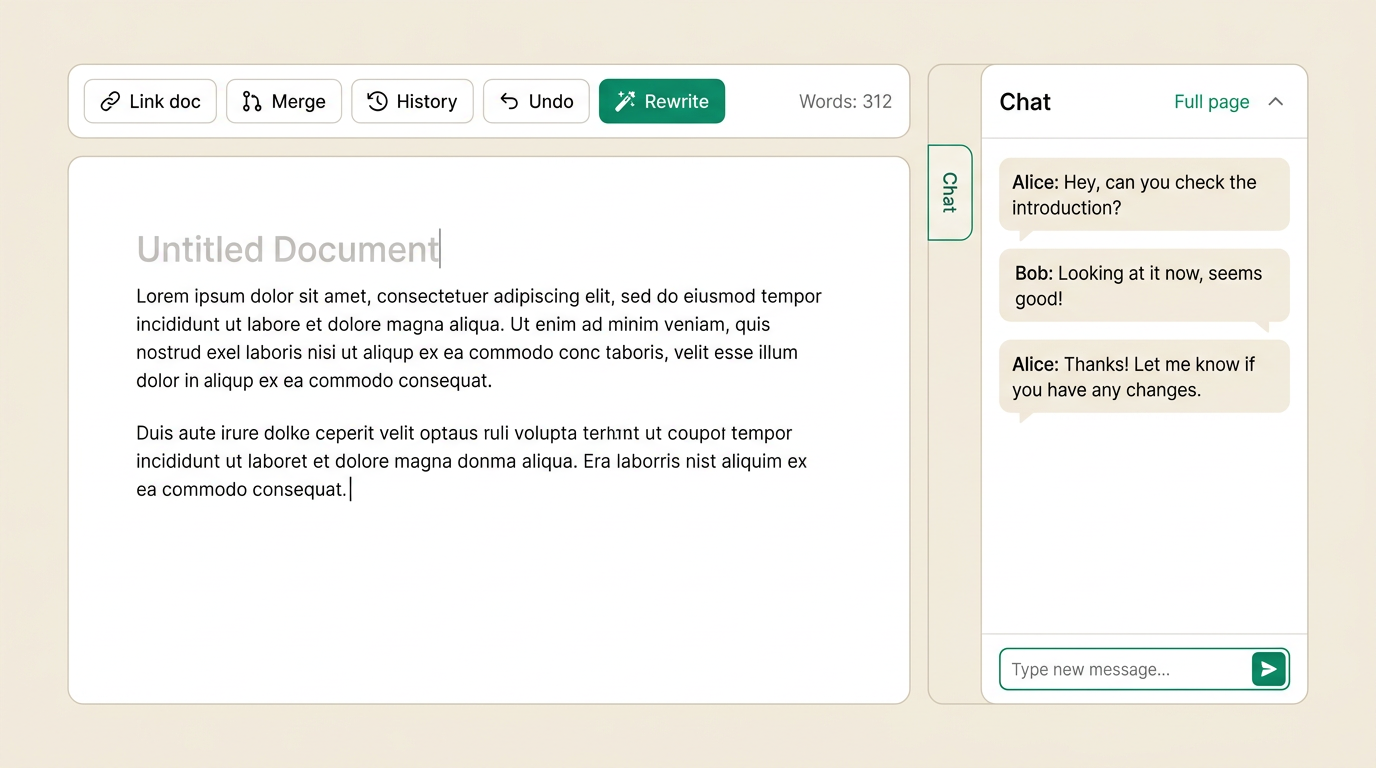Click the first Lorem ipsum paragraph
Image resolution: width=1376 pixels, height=768 pixels.
pos(479,338)
